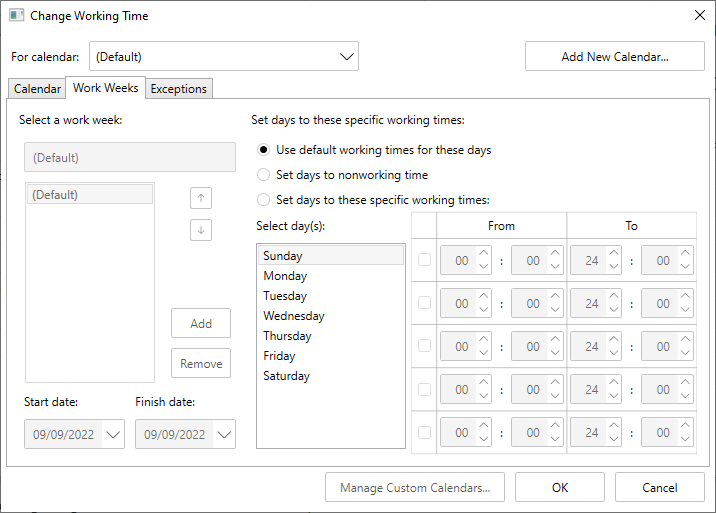Increase the first row From hour spinner
This screenshot has width=716, height=513.
(484, 254)
